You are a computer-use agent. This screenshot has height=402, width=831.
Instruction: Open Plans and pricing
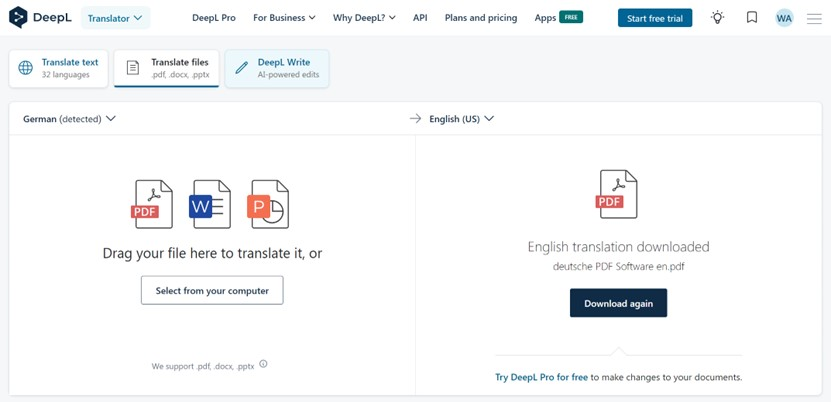point(481,17)
